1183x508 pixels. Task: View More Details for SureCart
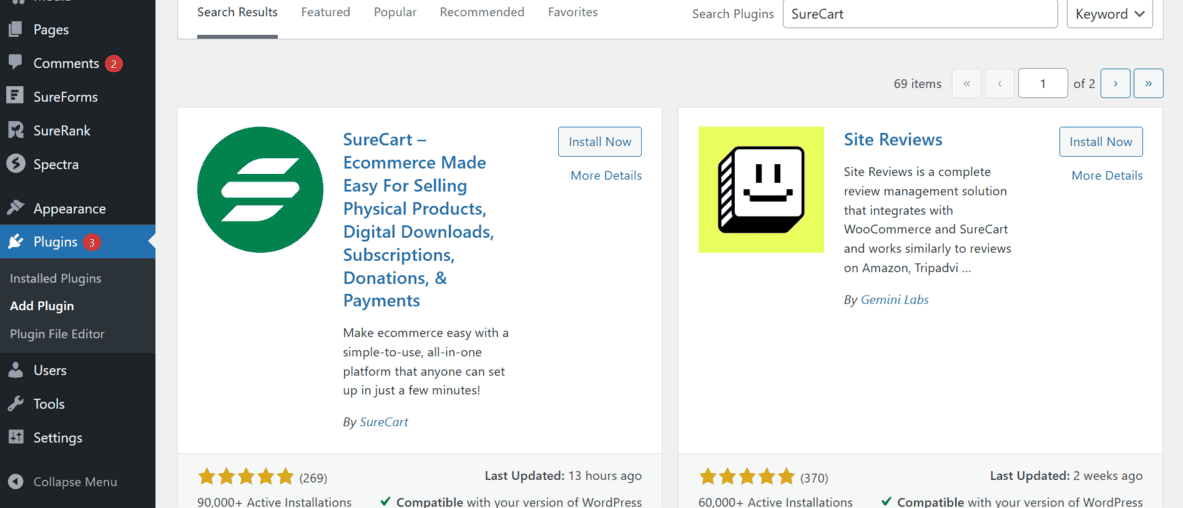point(606,175)
